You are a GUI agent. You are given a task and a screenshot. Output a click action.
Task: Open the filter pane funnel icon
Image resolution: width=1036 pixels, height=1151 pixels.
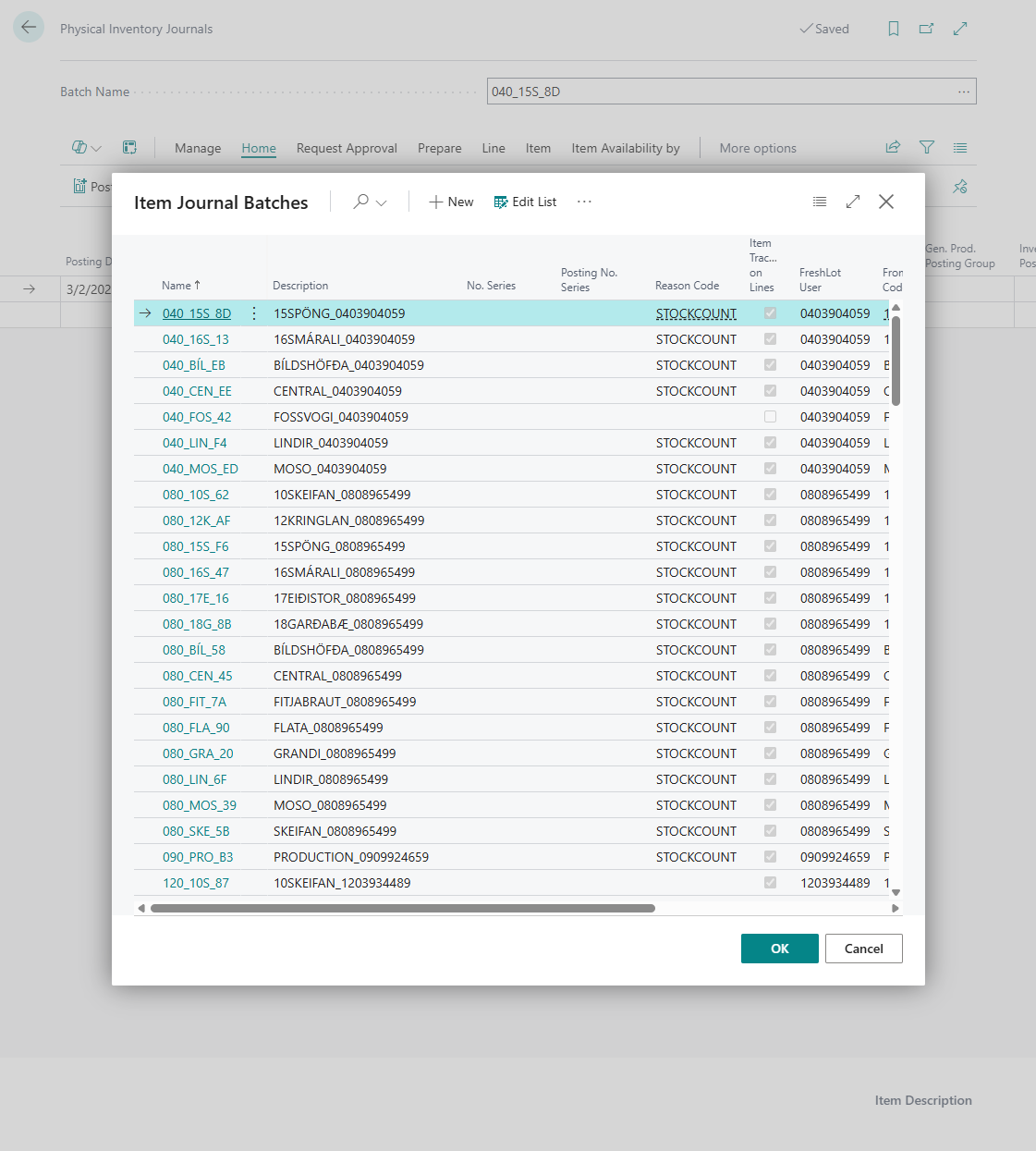pos(927,147)
